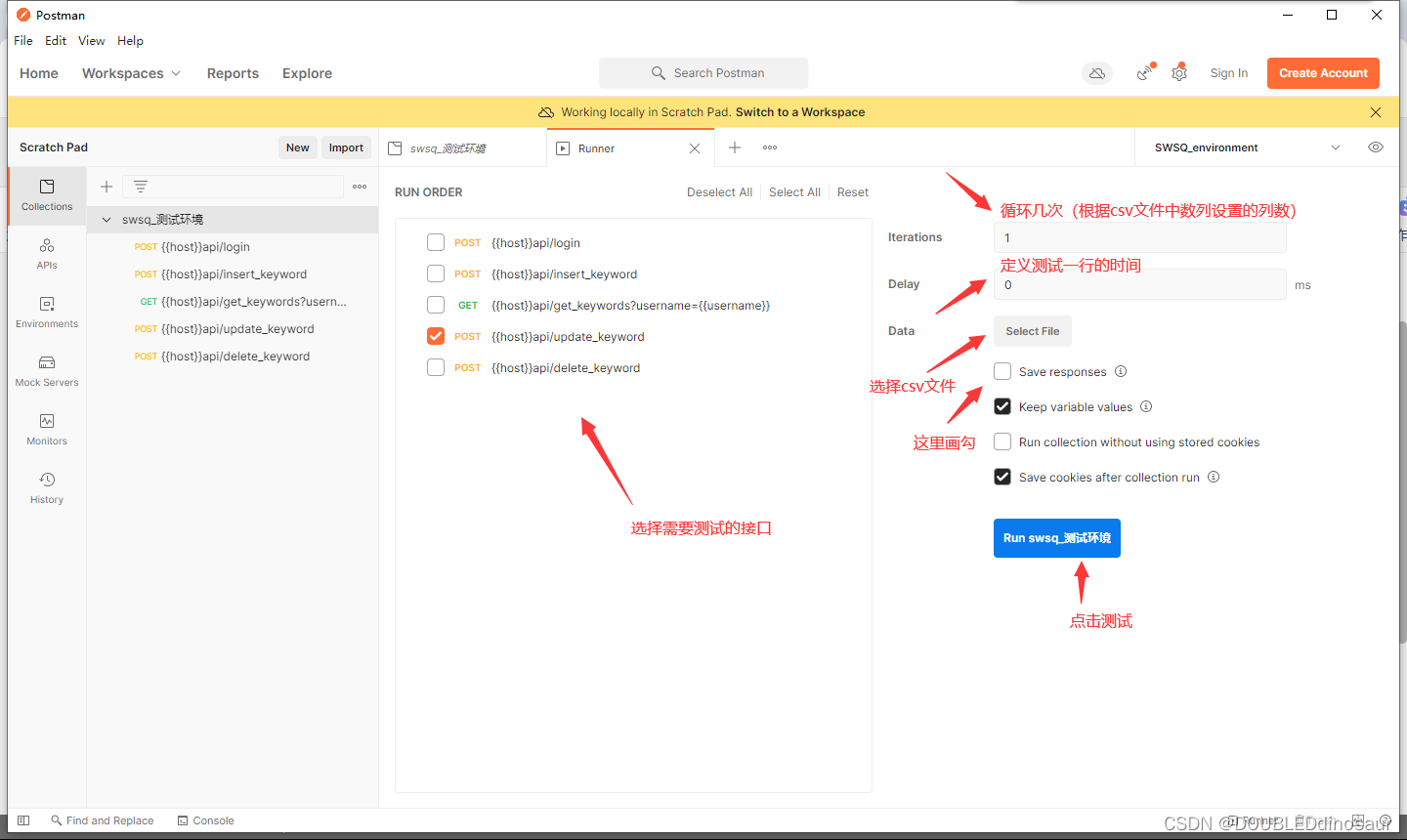Open the Console
This screenshot has height=840, width=1407.
(206, 820)
